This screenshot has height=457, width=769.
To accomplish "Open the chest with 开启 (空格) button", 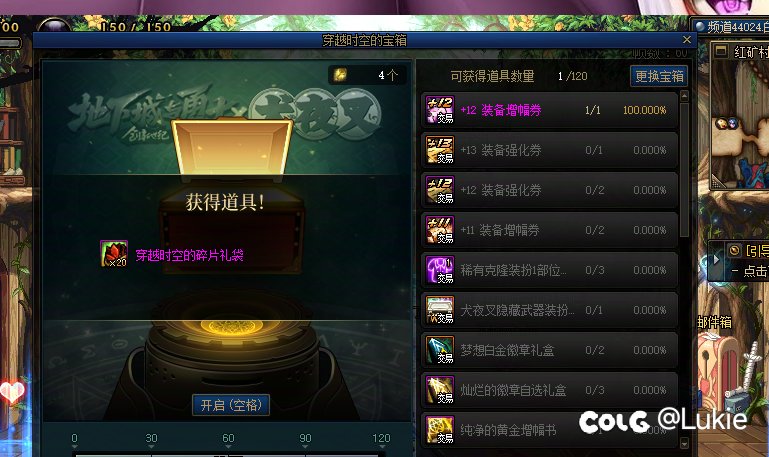I will [231, 405].
